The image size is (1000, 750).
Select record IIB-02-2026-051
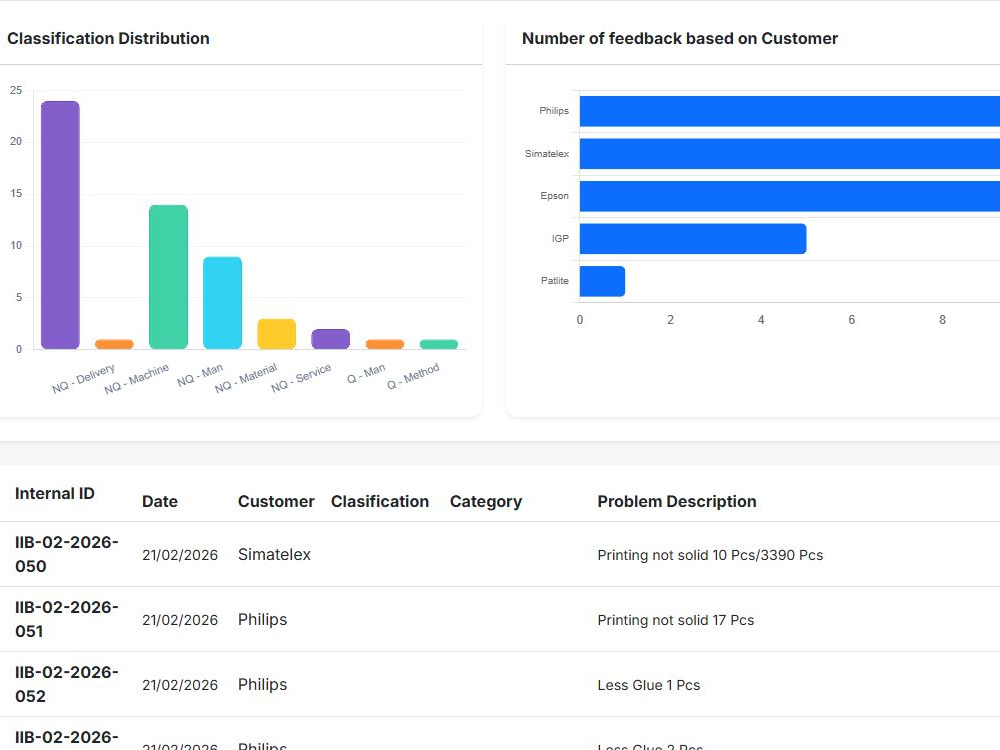coord(67,619)
